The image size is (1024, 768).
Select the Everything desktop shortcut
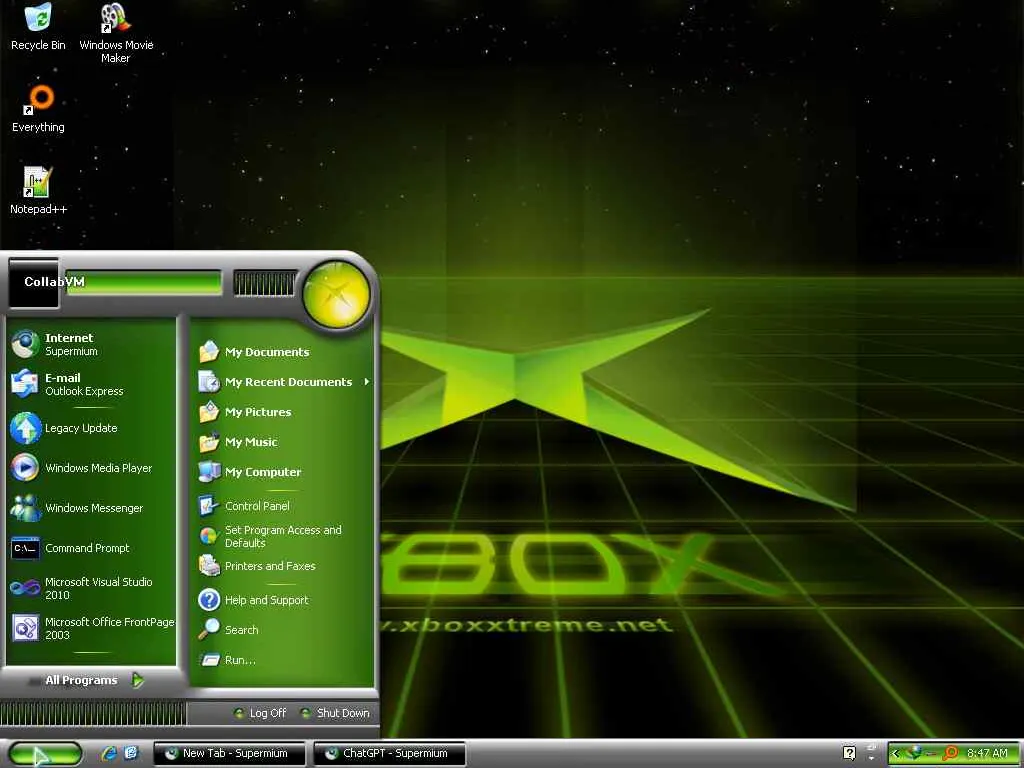point(38,108)
